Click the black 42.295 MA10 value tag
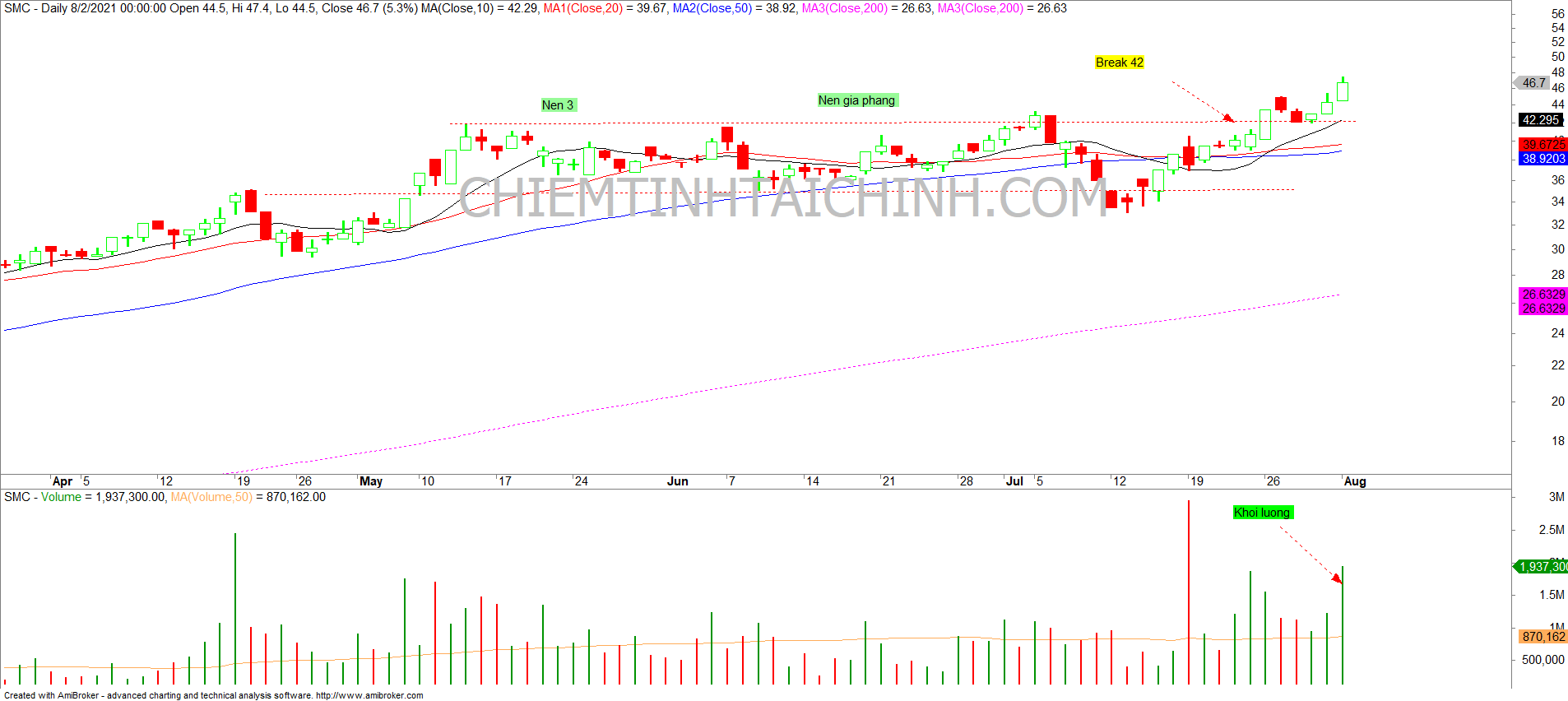The image size is (1568, 701). (1541, 120)
